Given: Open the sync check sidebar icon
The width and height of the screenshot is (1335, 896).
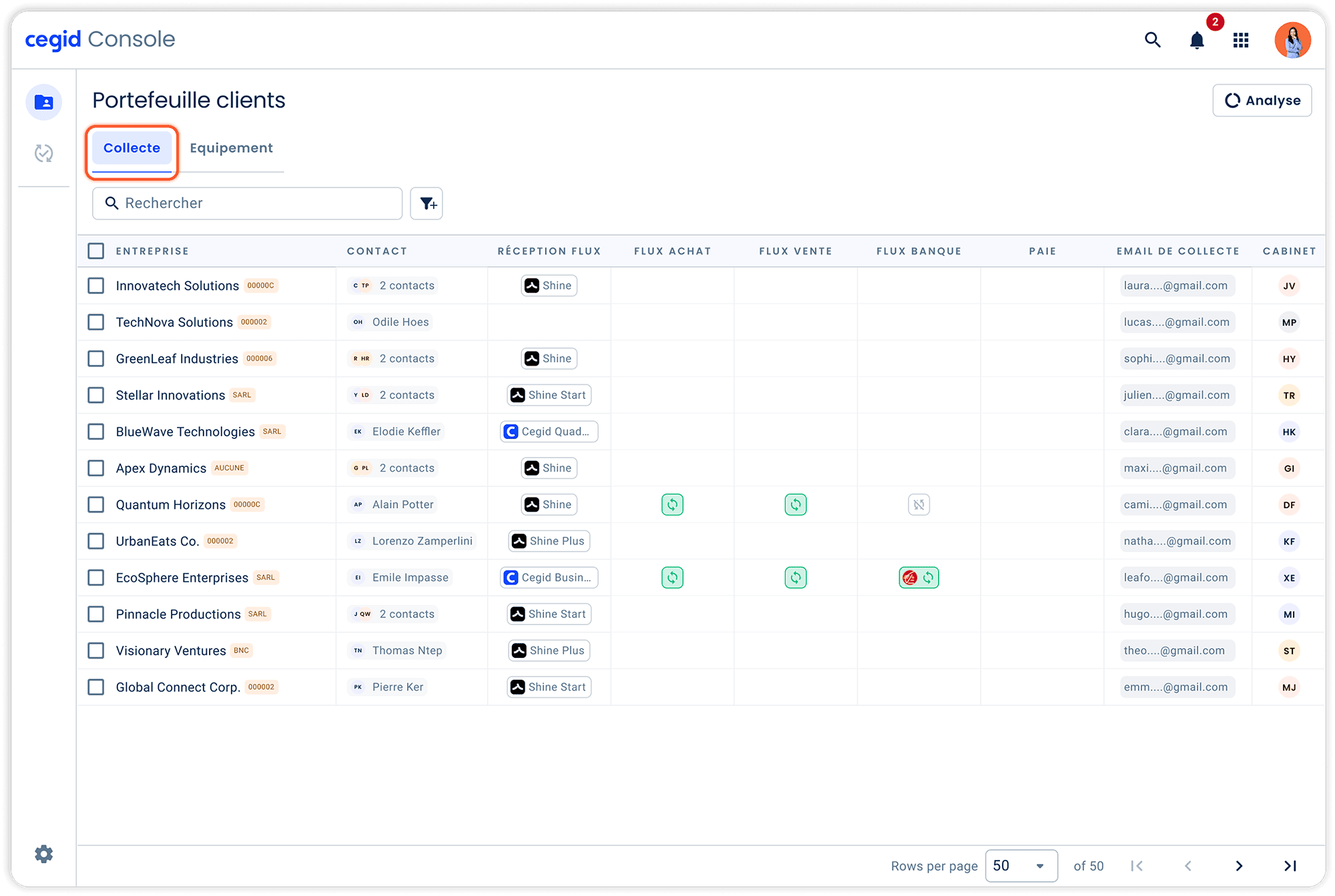Looking at the screenshot, I should [44, 153].
